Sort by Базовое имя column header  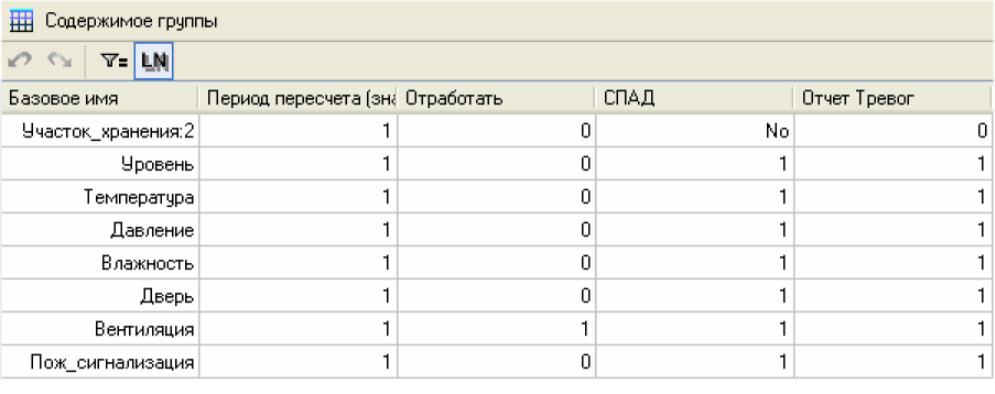click(x=100, y=99)
